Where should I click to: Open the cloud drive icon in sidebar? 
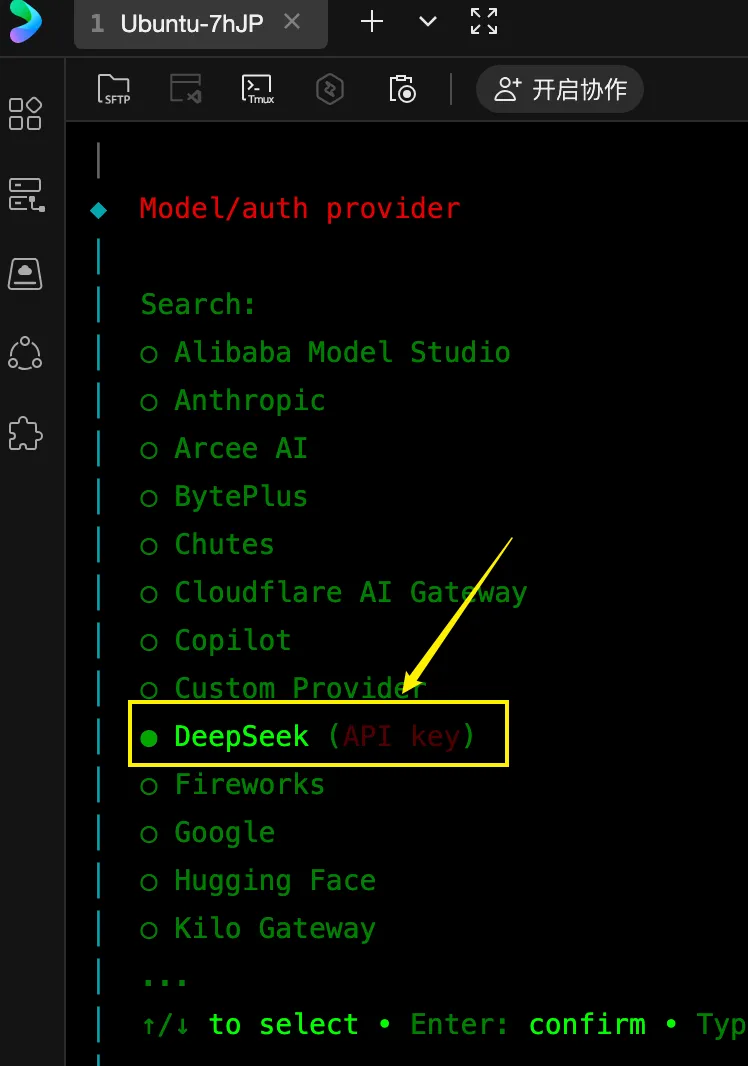(25, 273)
